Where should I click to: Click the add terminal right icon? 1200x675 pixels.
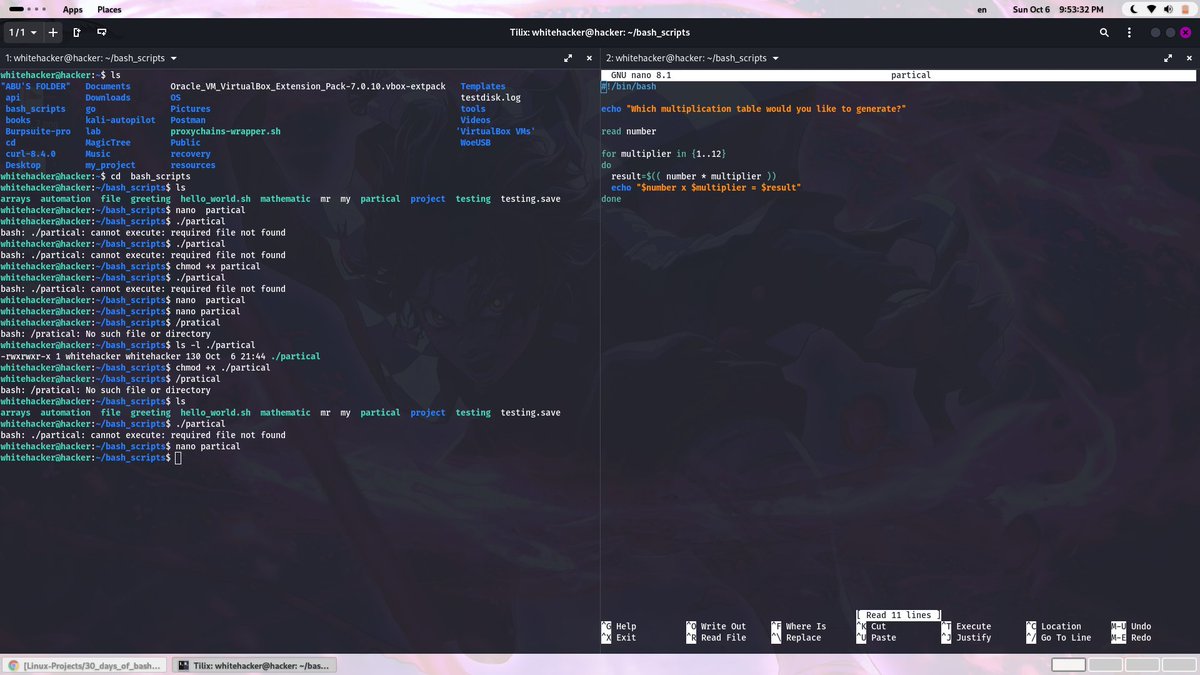click(x=77, y=32)
